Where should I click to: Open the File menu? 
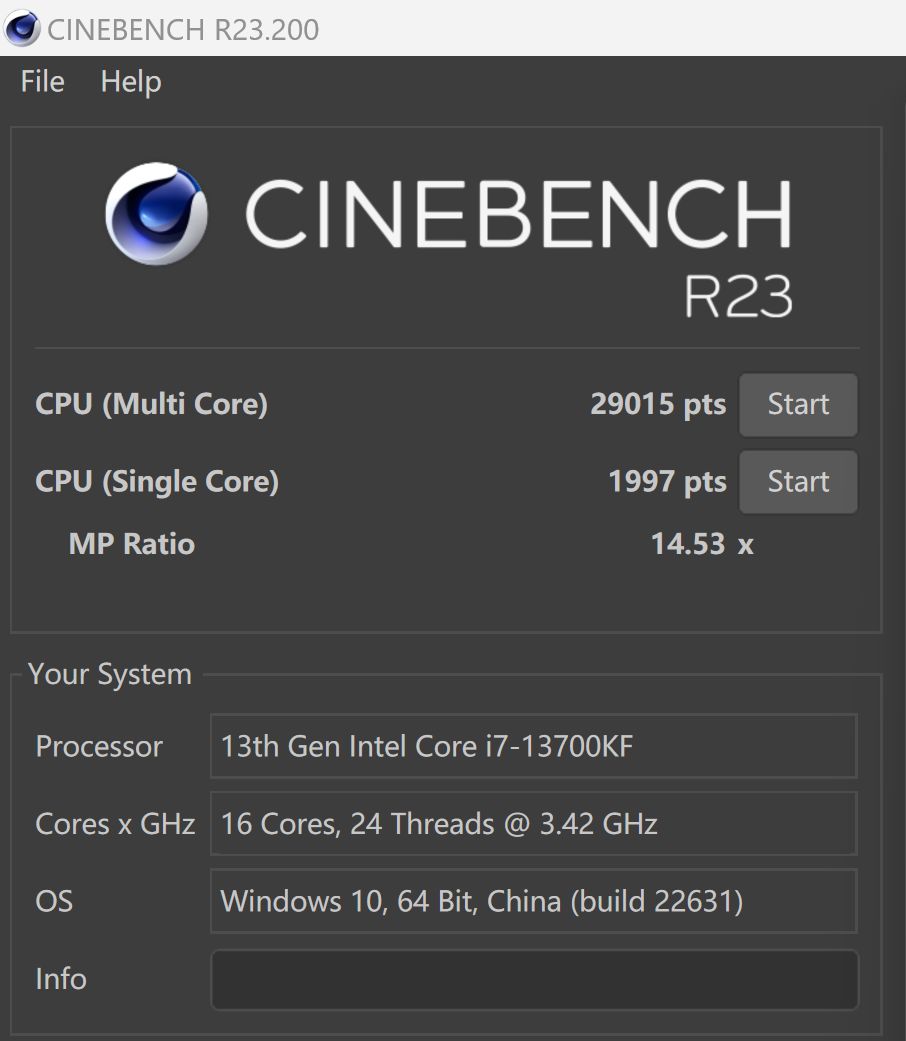(42, 82)
